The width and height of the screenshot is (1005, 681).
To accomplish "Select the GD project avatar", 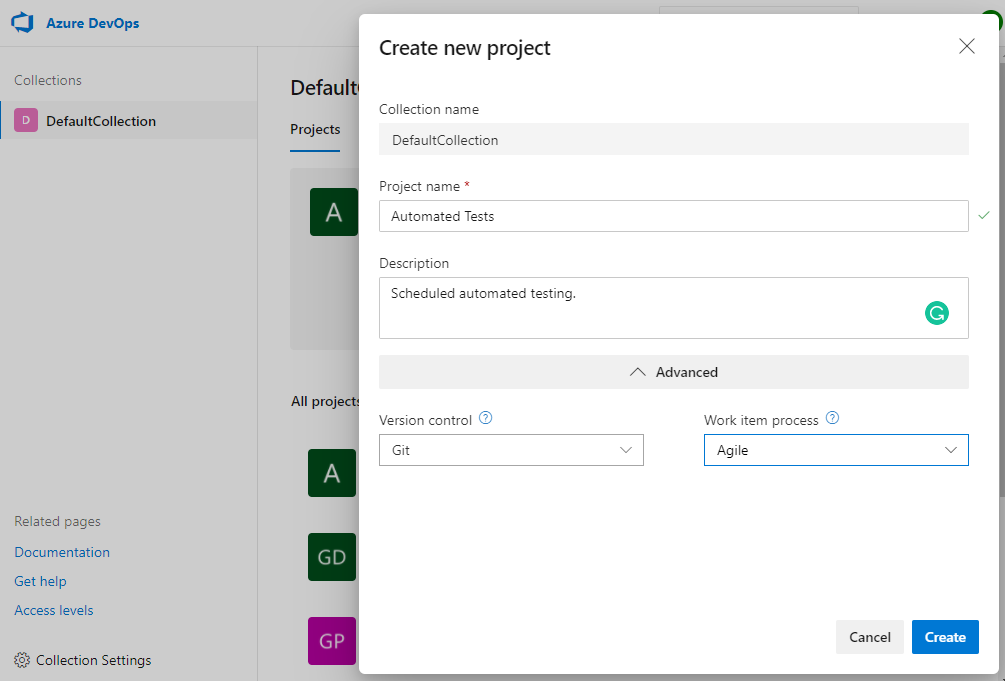I will pos(331,557).
